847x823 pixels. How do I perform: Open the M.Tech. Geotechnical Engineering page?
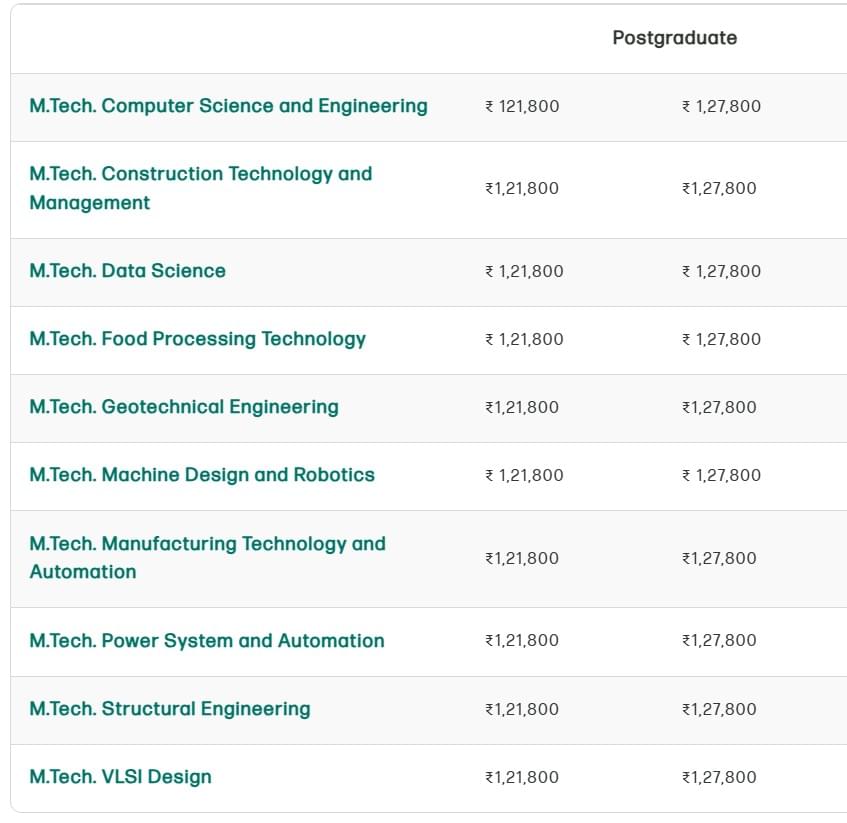coord(184,407)
